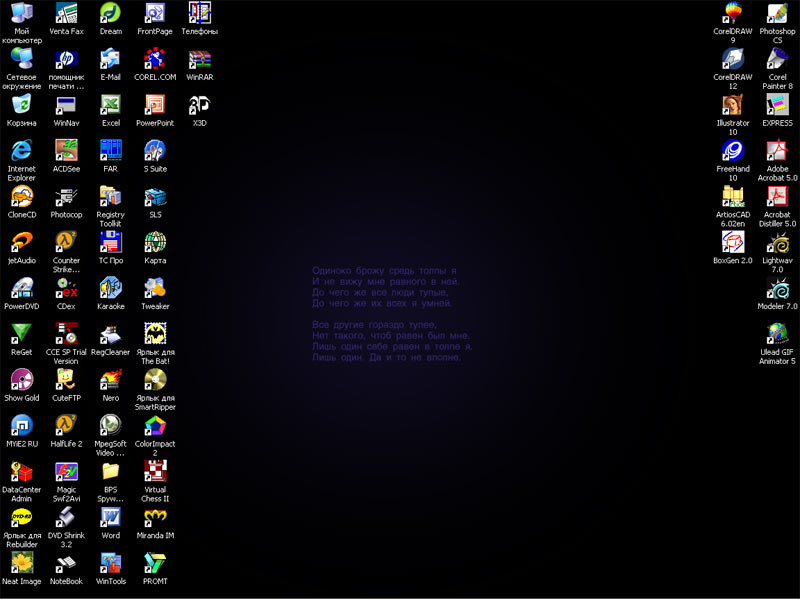Screen dimensions: 800x600
Task: Click the Photoshop CS shortcut
Action: (x=777, y=13)
